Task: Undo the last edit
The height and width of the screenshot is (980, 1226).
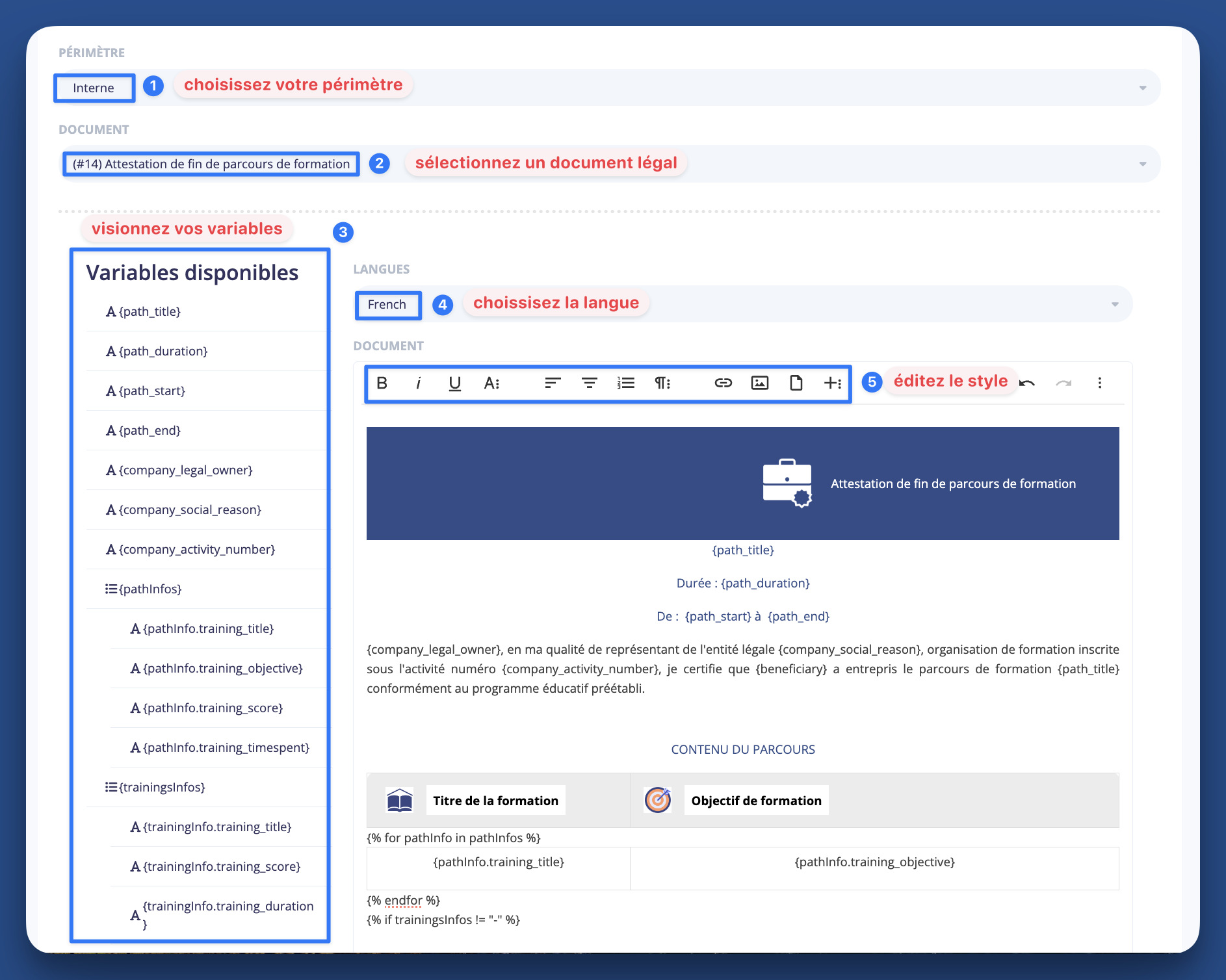Action: tap(1027, 383)
